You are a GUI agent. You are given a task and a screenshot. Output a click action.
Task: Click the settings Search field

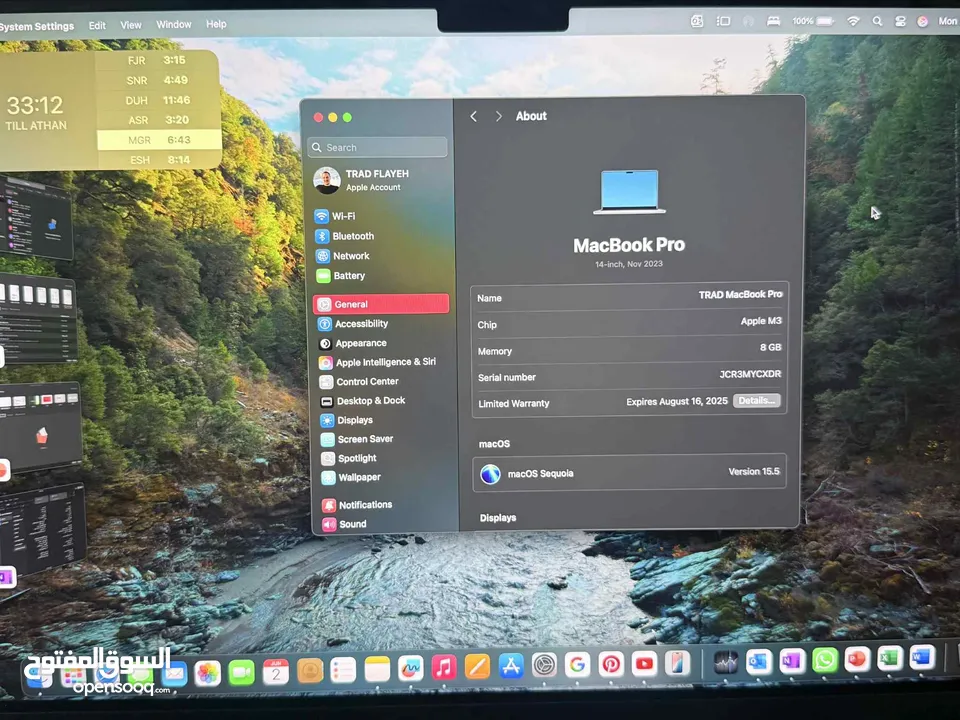tap(378, 148)
